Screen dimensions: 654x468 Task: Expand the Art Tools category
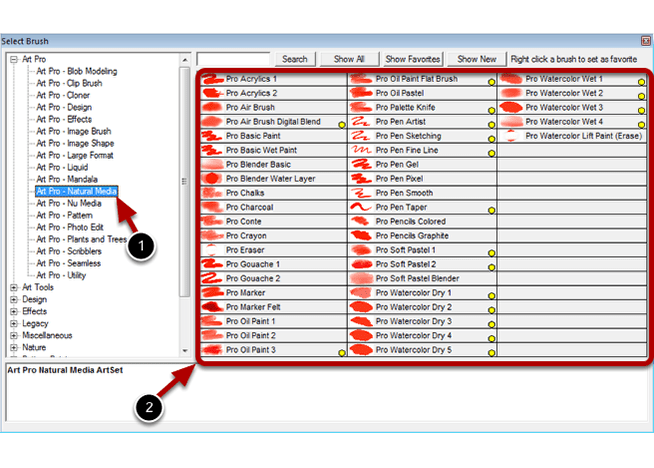14,287
